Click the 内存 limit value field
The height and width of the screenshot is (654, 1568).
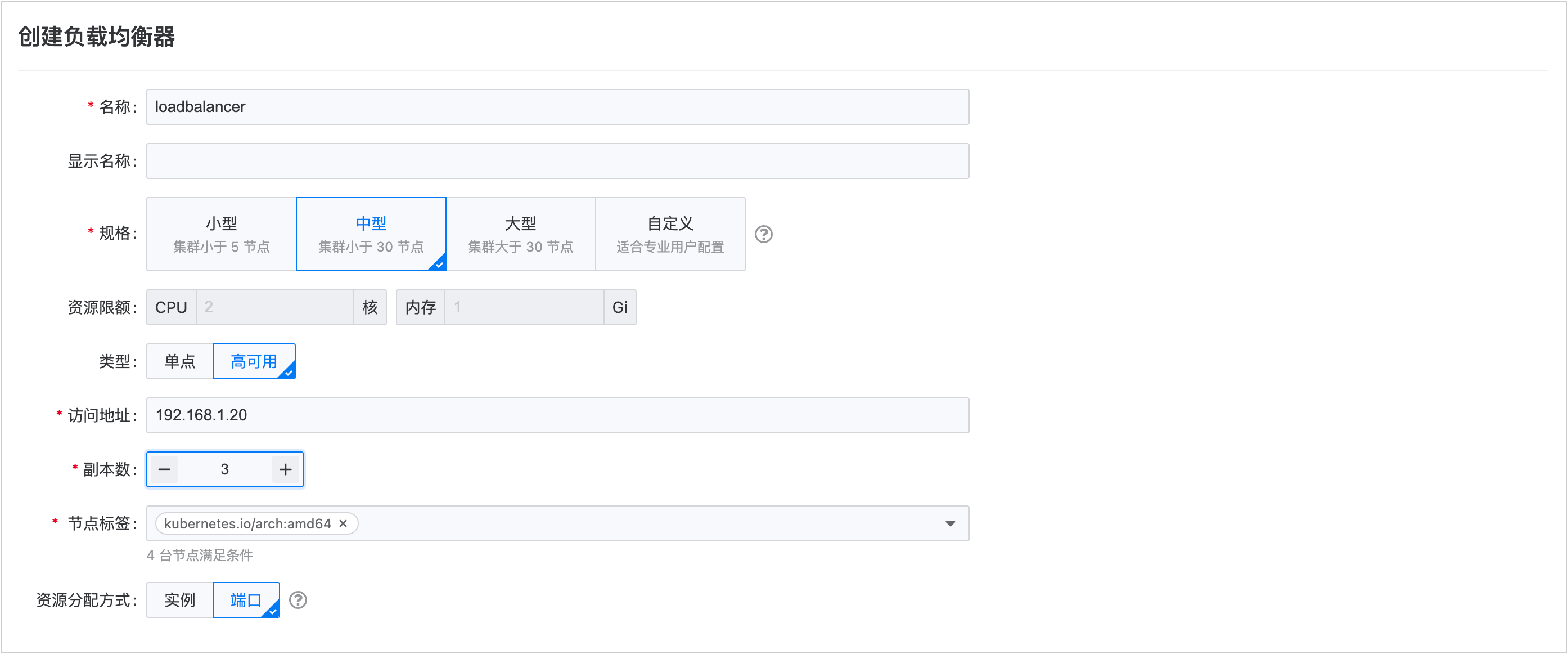pyautogui.click(x=524, y=307)
